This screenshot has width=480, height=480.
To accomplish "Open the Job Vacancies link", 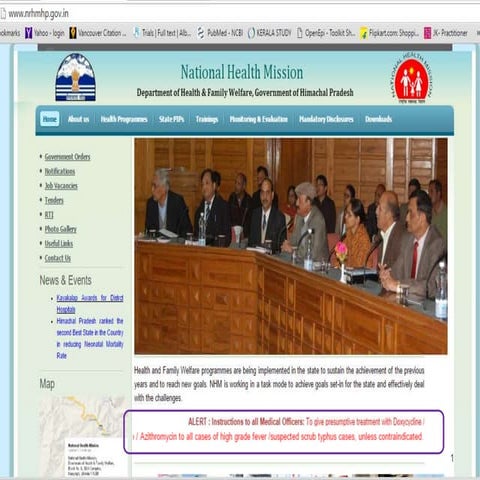I will pos(61,186).
